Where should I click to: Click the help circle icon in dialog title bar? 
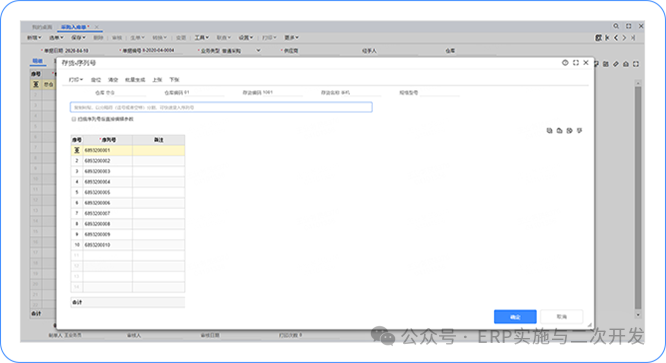(x=565, y=63)
